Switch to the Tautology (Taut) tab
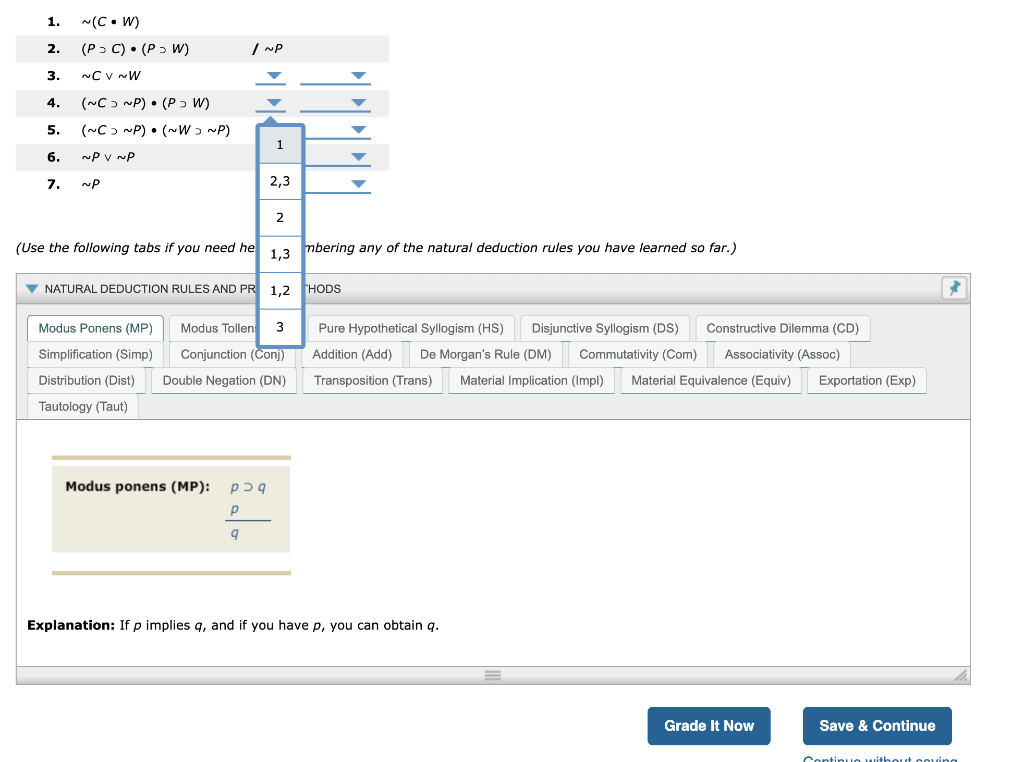The height and width of the screenshot is (762, 1024). (82, 406)
